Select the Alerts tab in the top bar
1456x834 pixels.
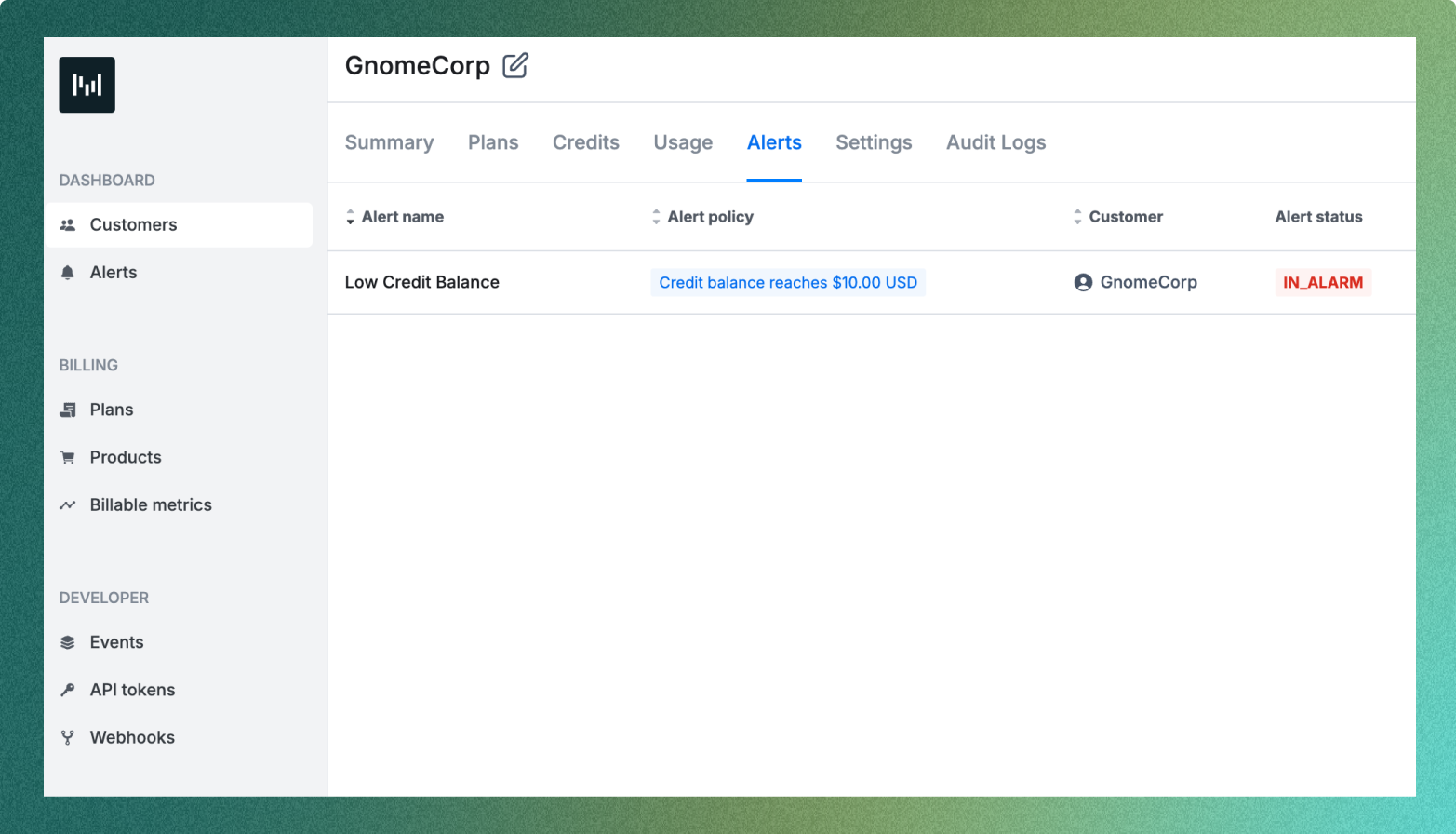click(774, 142)
